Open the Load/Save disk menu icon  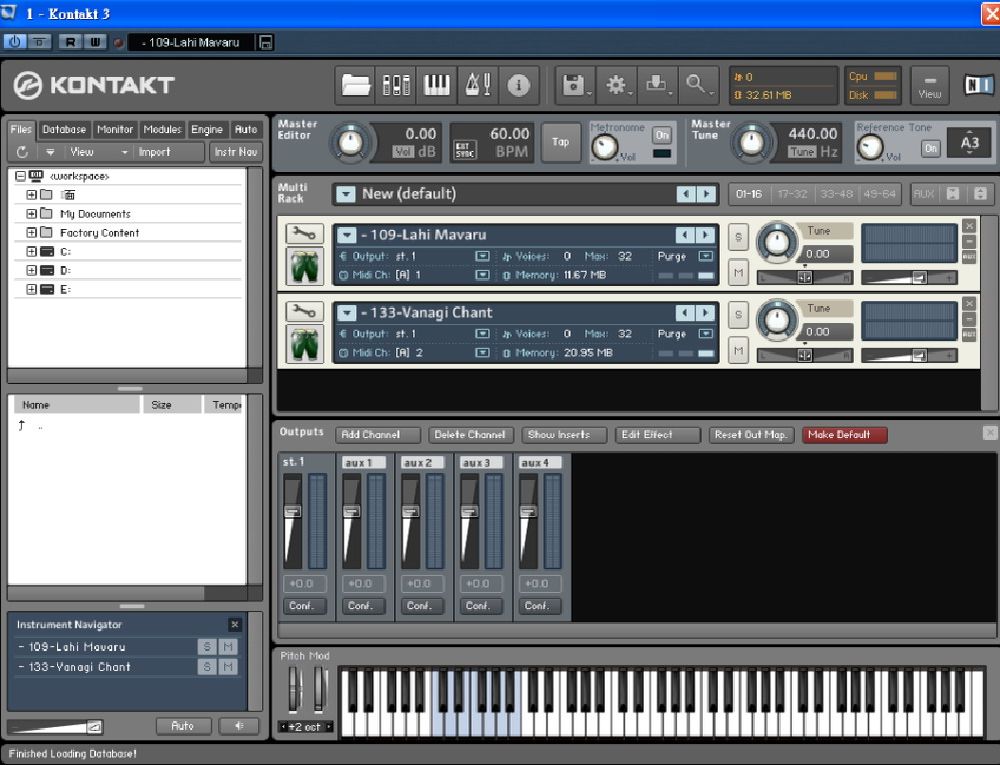coord(574,85)
